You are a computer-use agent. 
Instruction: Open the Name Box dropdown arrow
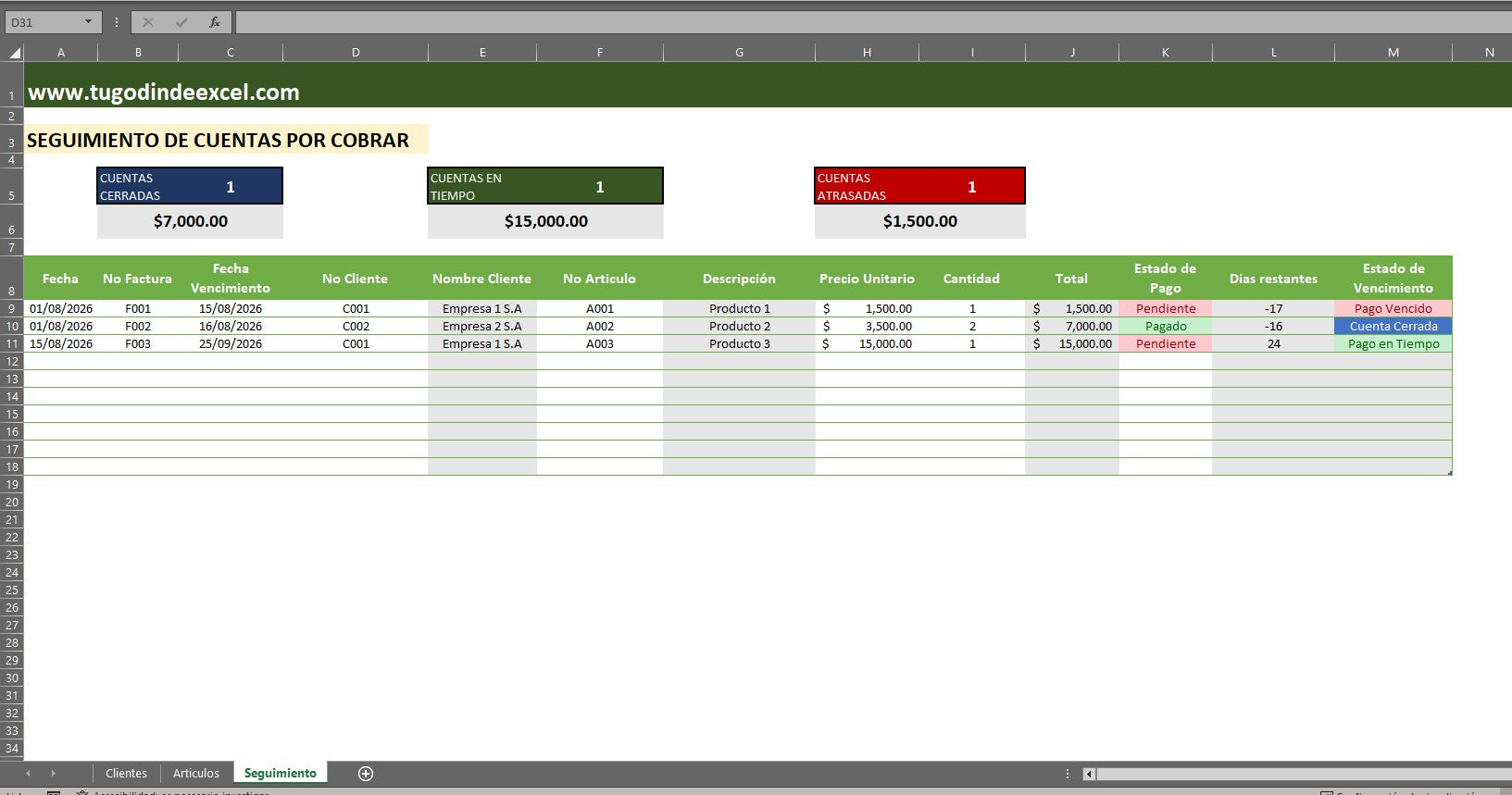coord(88,22)
